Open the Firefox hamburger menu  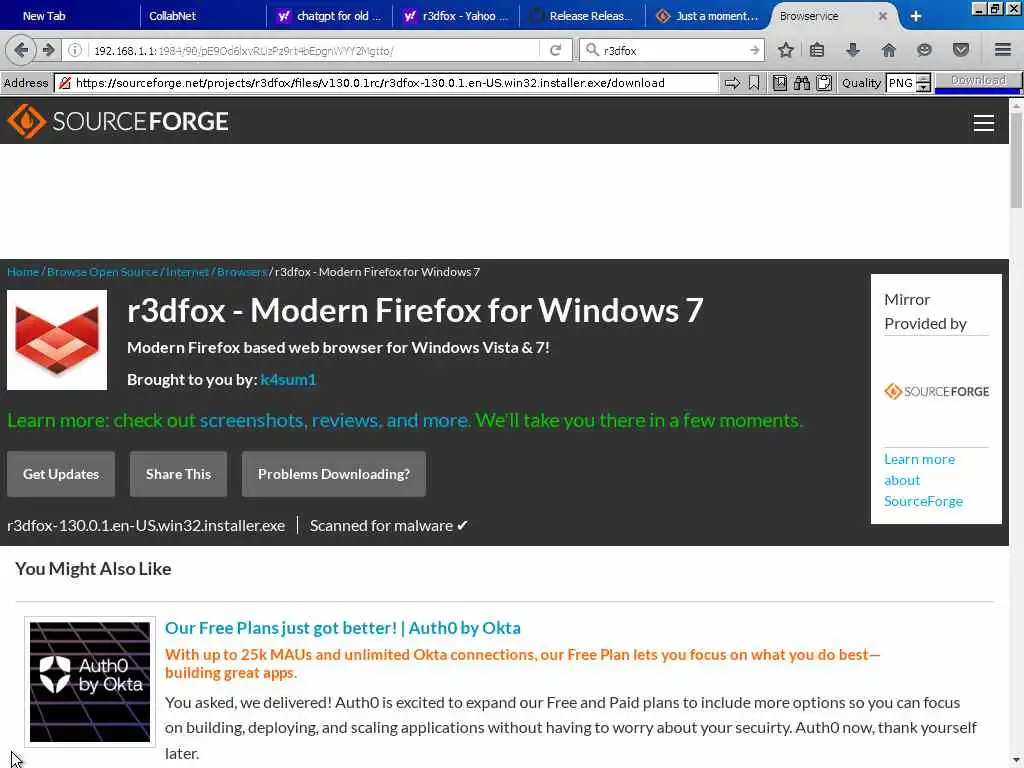(x=1002, y=50)
